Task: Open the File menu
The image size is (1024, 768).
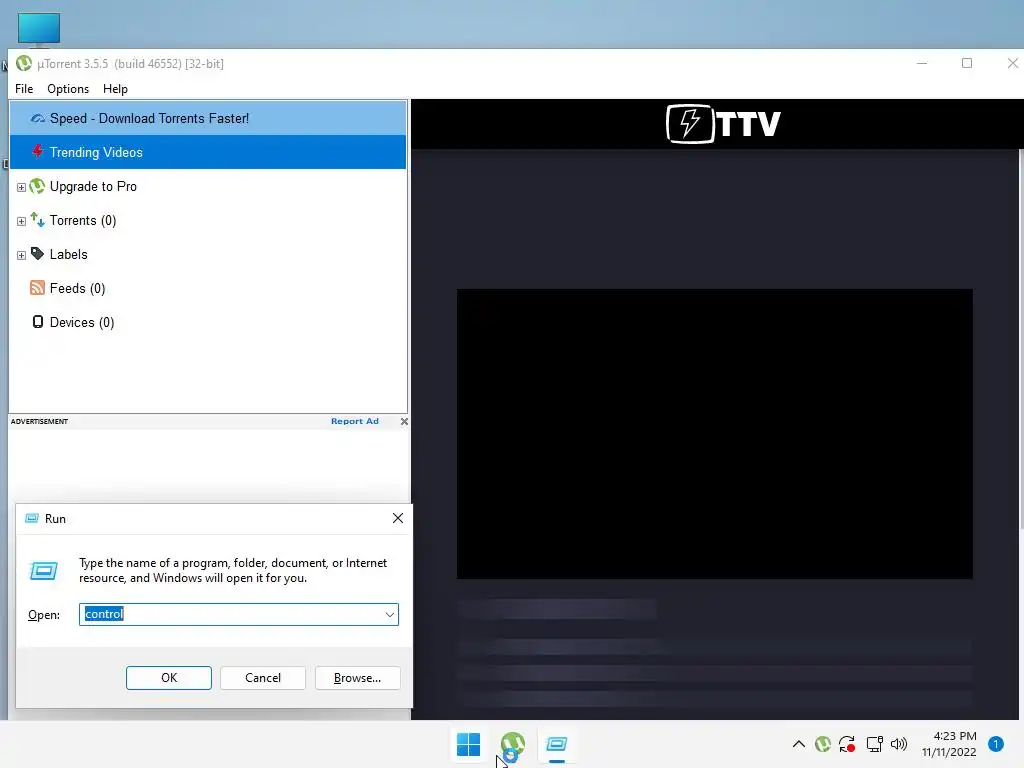Action: [x=24, y=89]
